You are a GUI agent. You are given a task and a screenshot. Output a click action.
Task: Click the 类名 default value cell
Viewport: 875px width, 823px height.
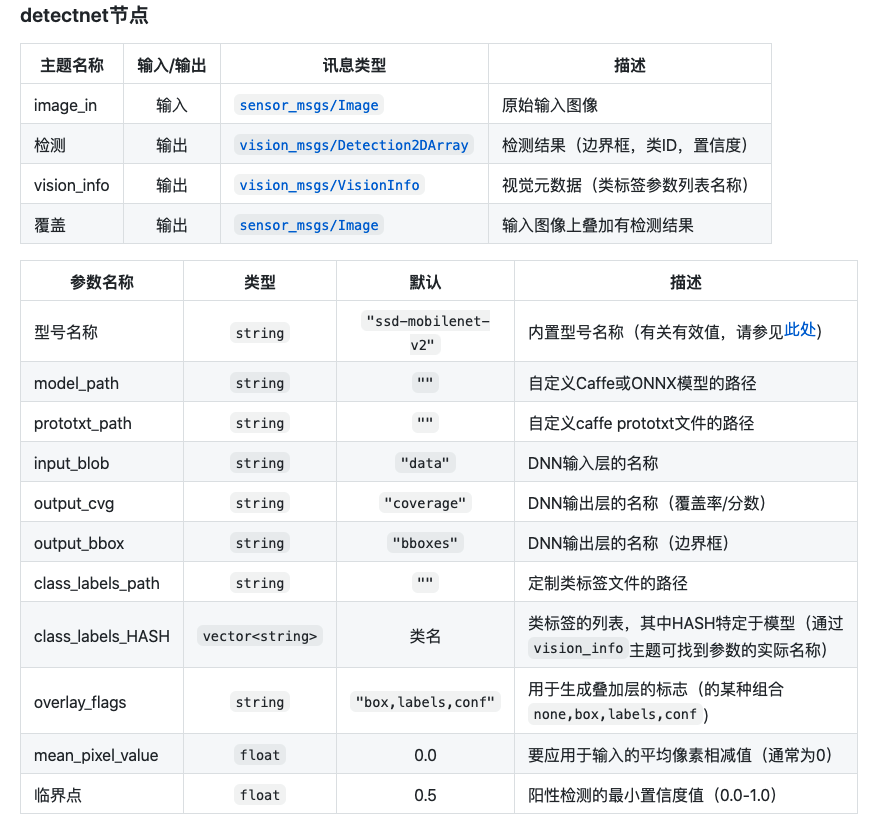coord(425,636)
